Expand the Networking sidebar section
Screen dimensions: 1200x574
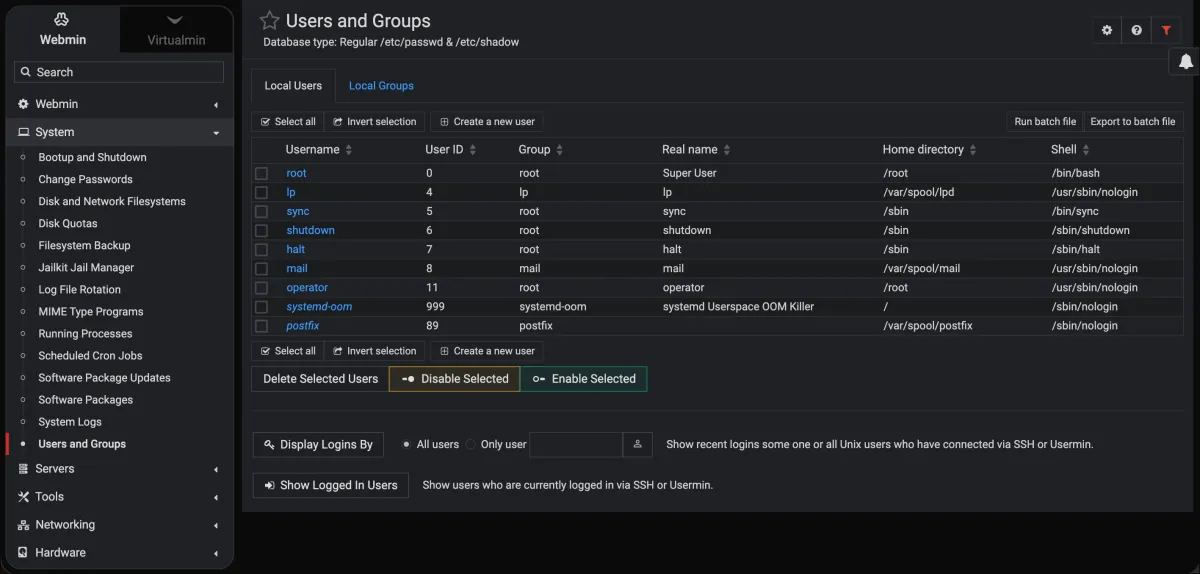coord(119,524)
